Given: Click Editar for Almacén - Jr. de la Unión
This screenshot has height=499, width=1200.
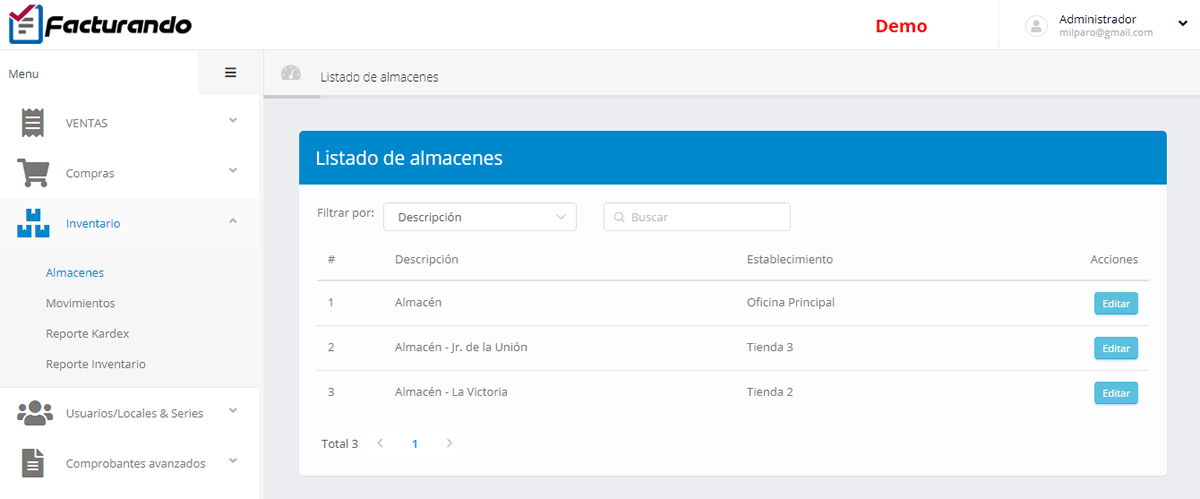Looking at the screenshot, I should [x=1115, y=348].
